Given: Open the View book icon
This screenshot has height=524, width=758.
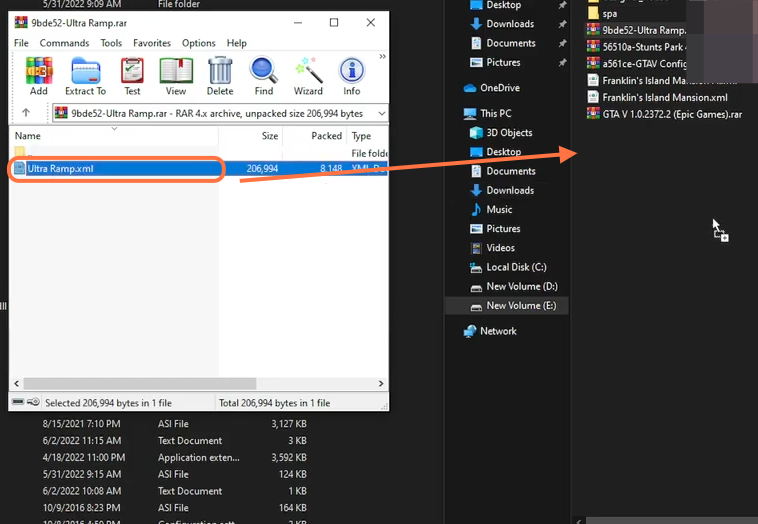Looking at the screenshot, I should 176,76.
